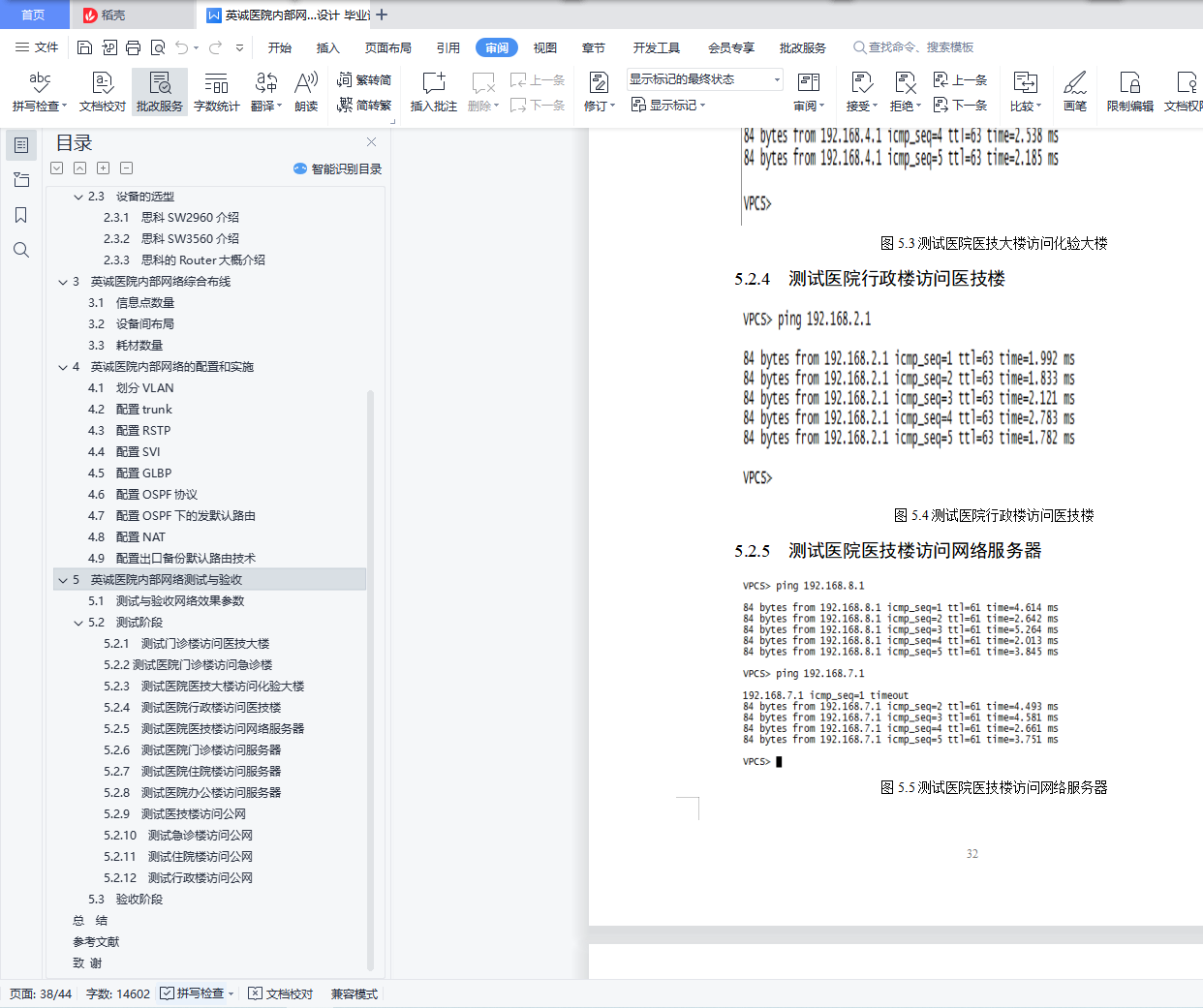
Task: Go to 上一条 previous revision
Action: 960,80
